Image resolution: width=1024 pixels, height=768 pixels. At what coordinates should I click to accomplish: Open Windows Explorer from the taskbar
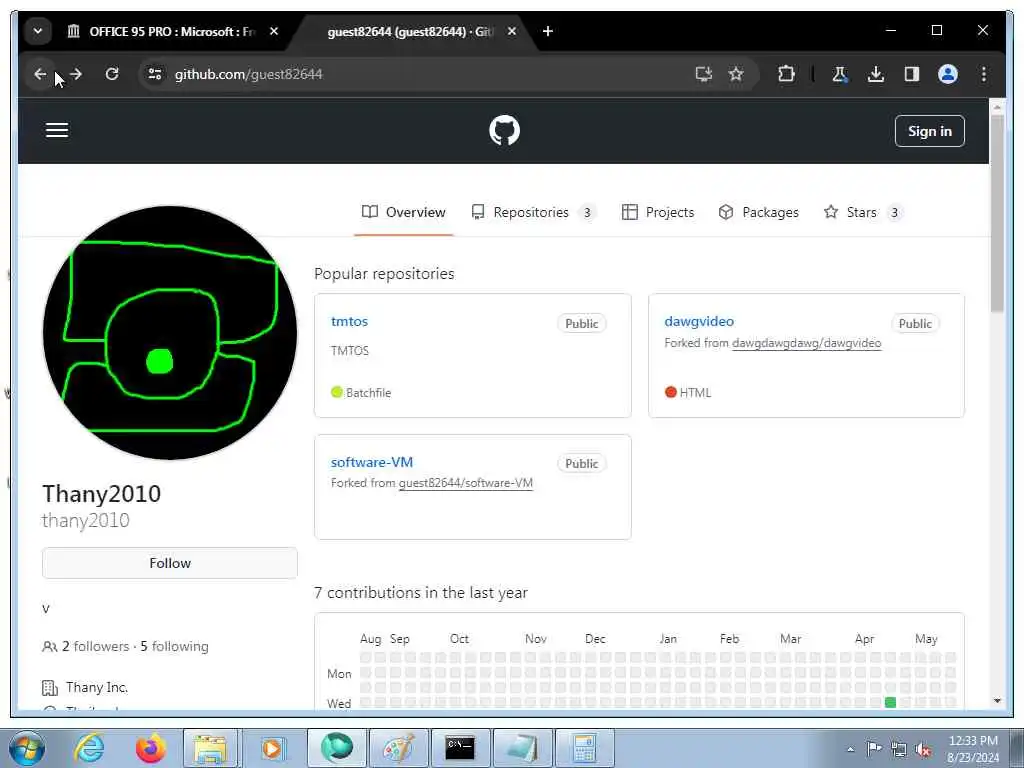click(x=210, y=748)
